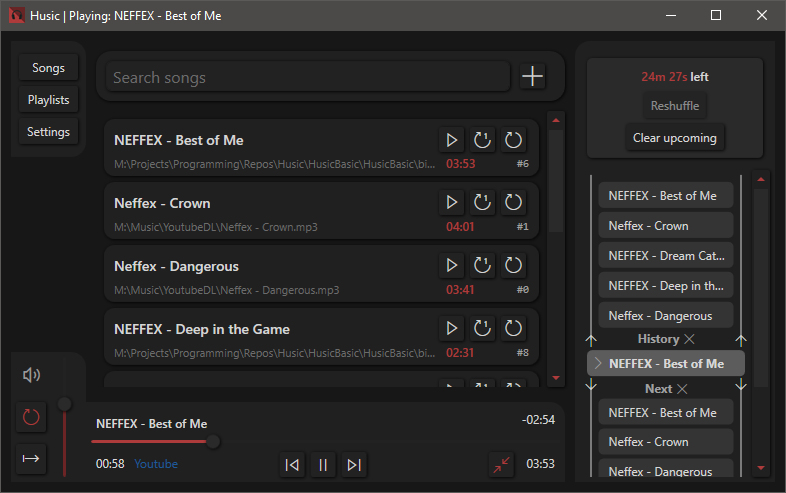Click plain circular arrow icon on Deep in the Game card

tap(513, 328)
